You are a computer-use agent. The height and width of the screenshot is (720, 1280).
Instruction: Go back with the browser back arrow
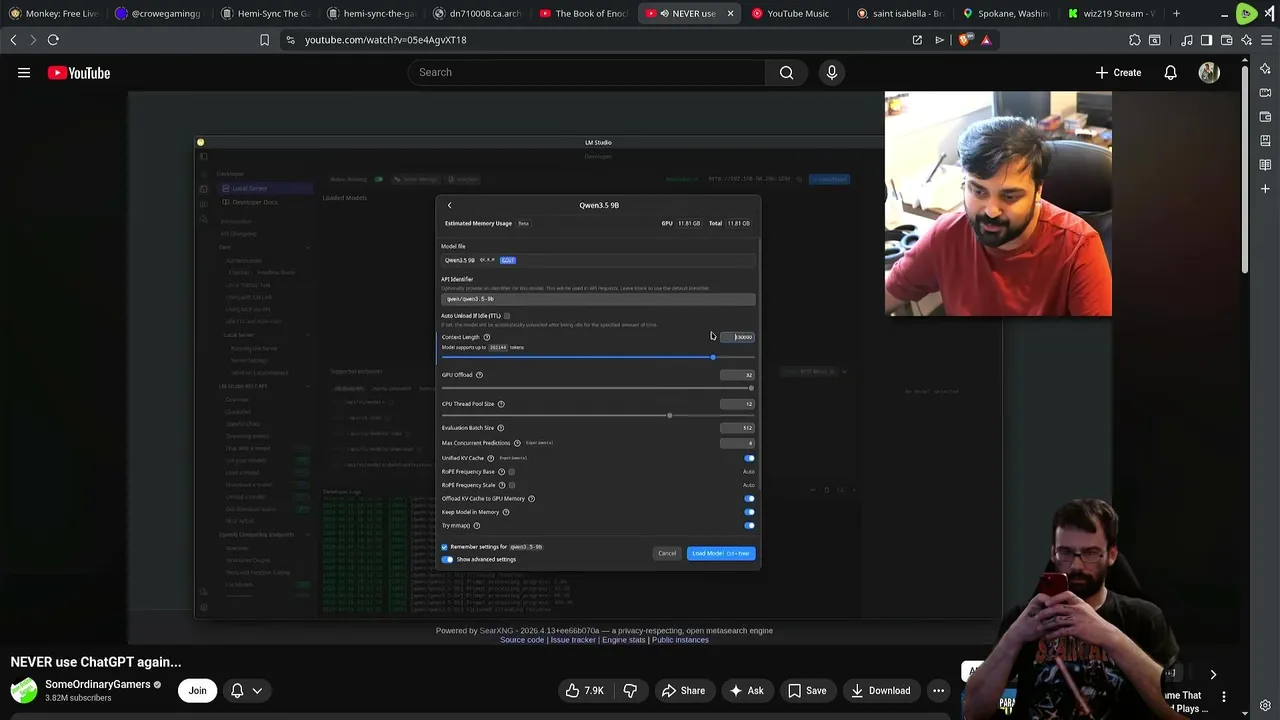click(x=13, y=40)
